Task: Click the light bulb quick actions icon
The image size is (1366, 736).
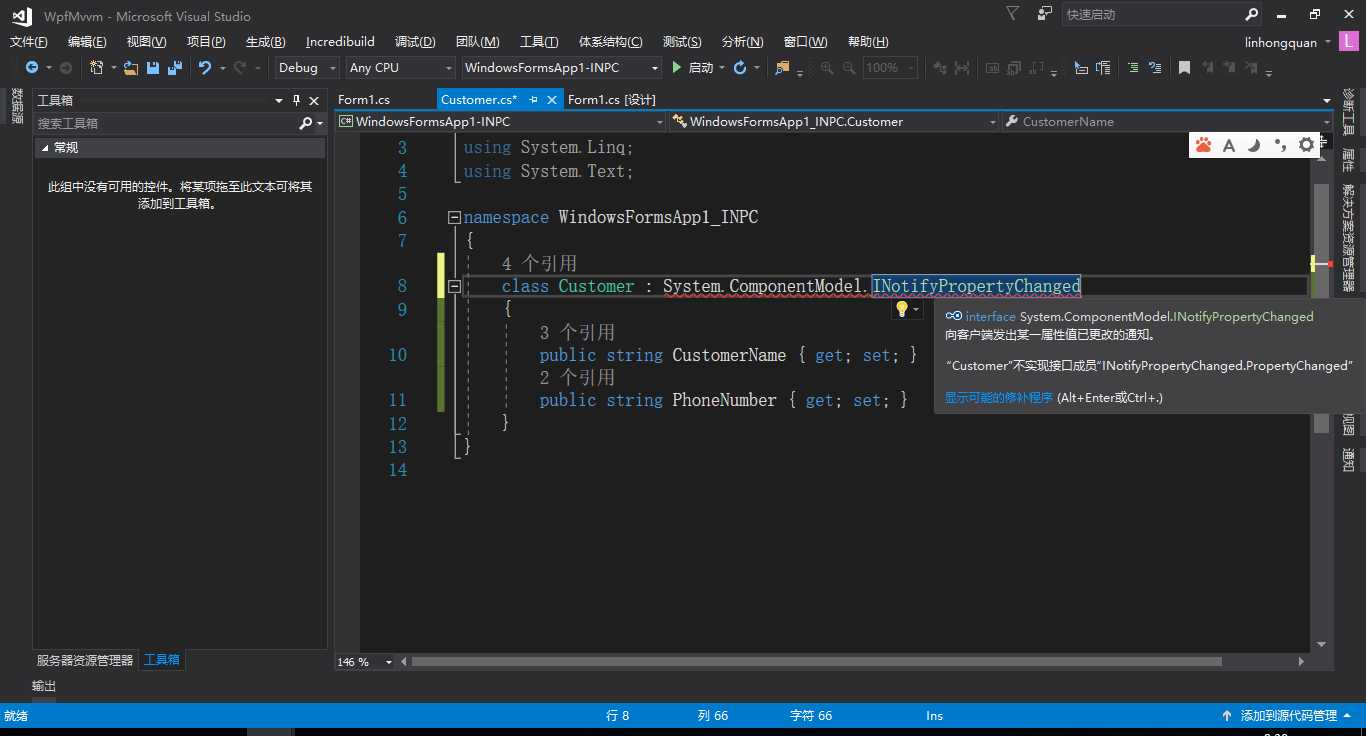Action: point(901,309)
